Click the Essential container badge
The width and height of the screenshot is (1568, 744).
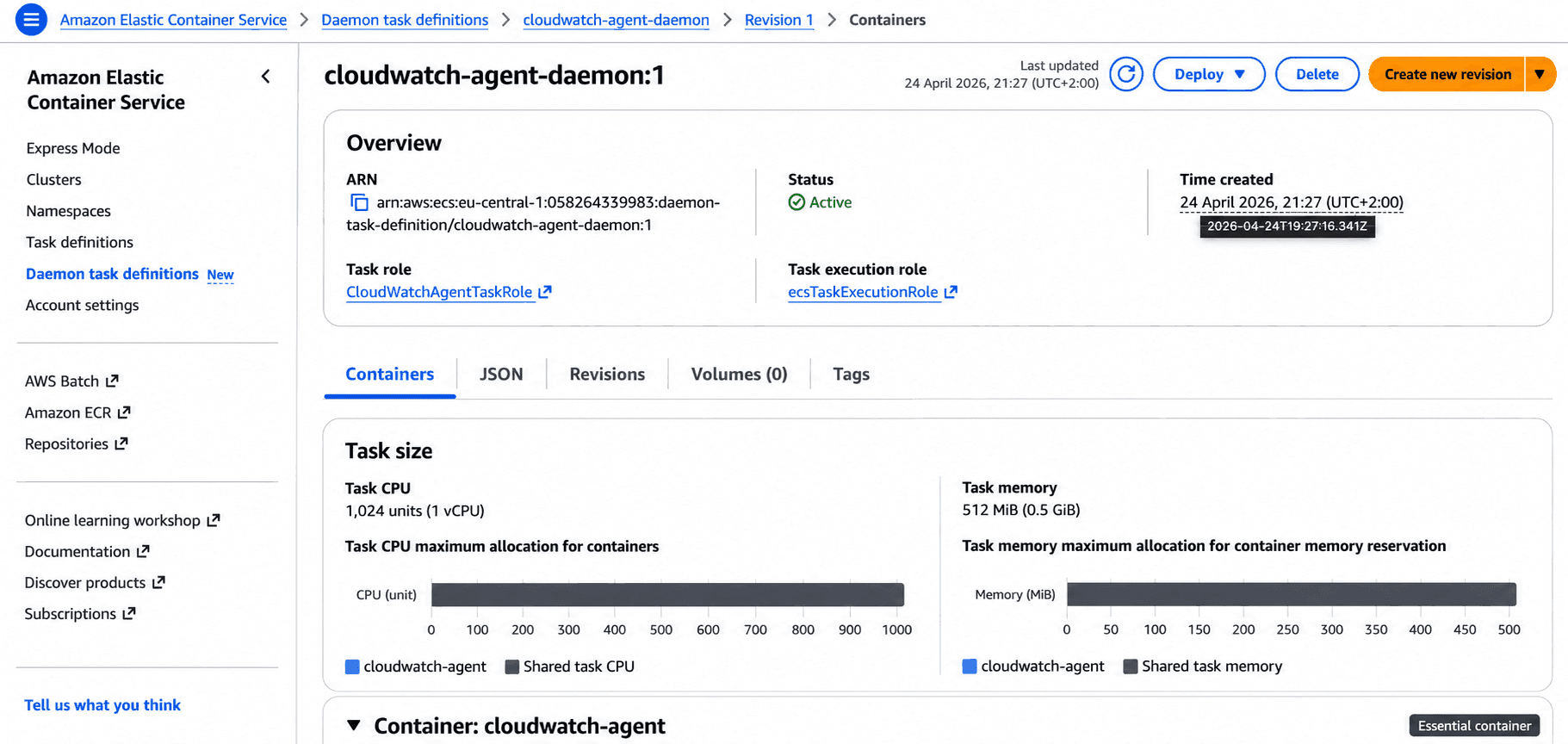pos(1474,726)
